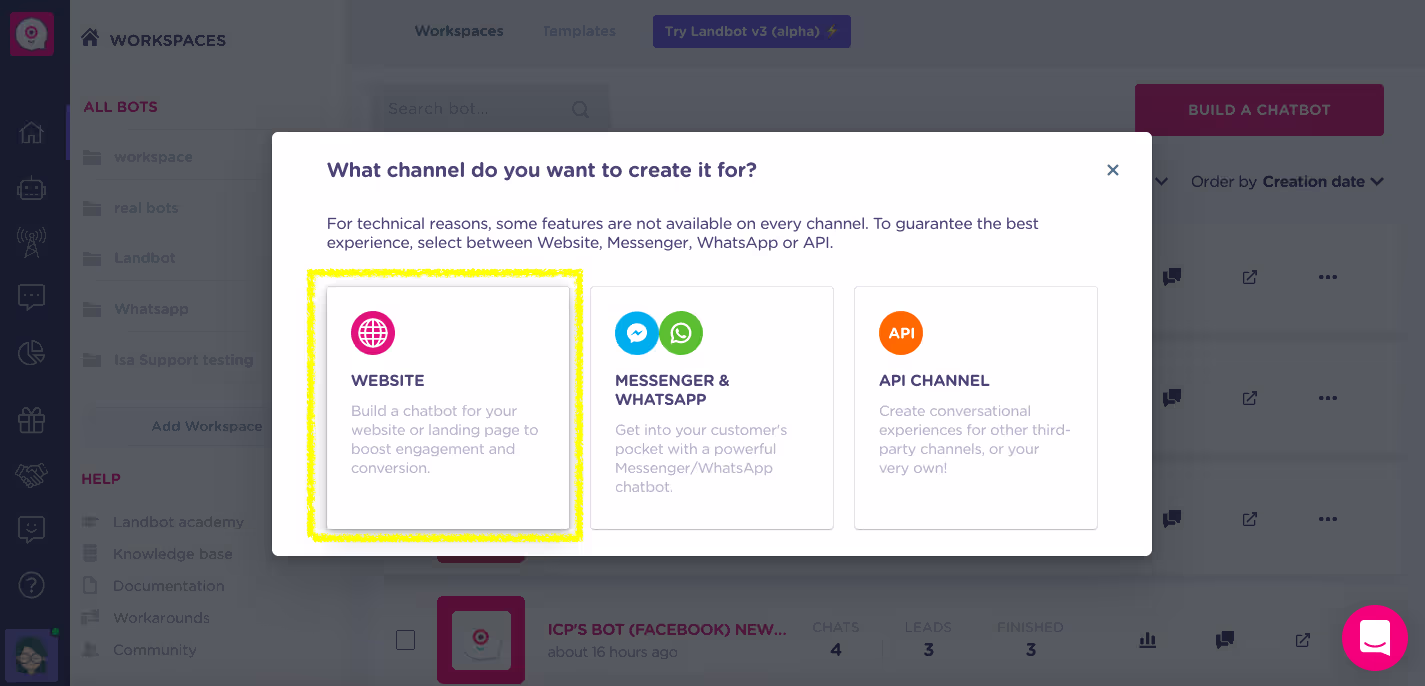The image size is (1425, 686).
Task: Choose the API CHANNEL card
Action: [x=976, y=408]
